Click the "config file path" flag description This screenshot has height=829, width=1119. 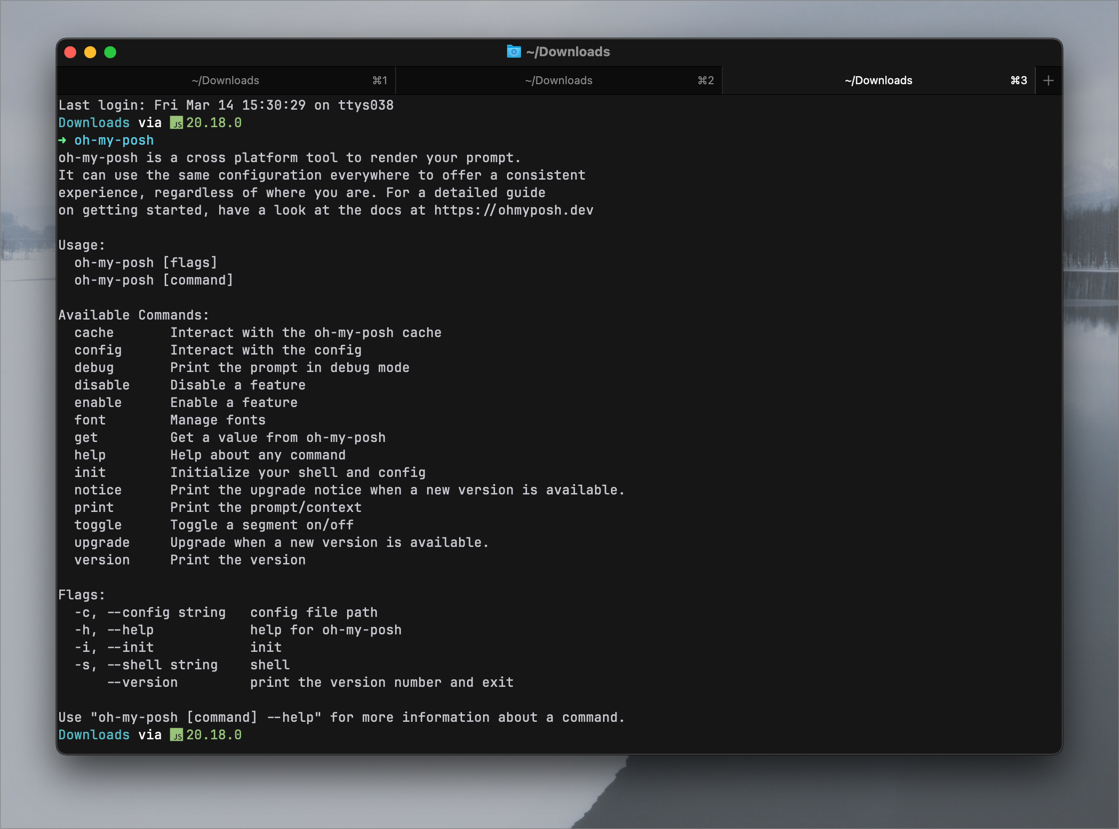tap(314, 612)
